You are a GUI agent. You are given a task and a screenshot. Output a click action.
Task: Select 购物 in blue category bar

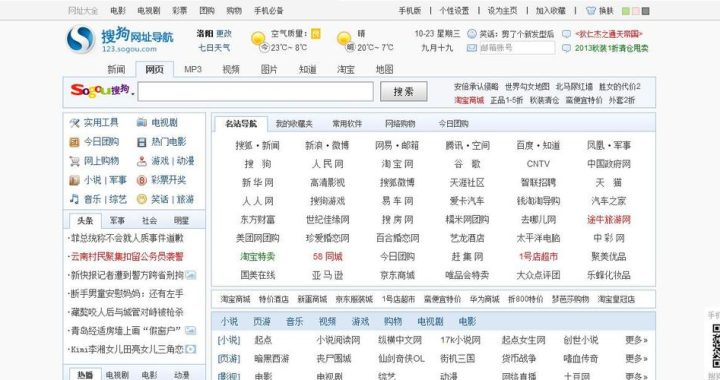click(393, 322)
